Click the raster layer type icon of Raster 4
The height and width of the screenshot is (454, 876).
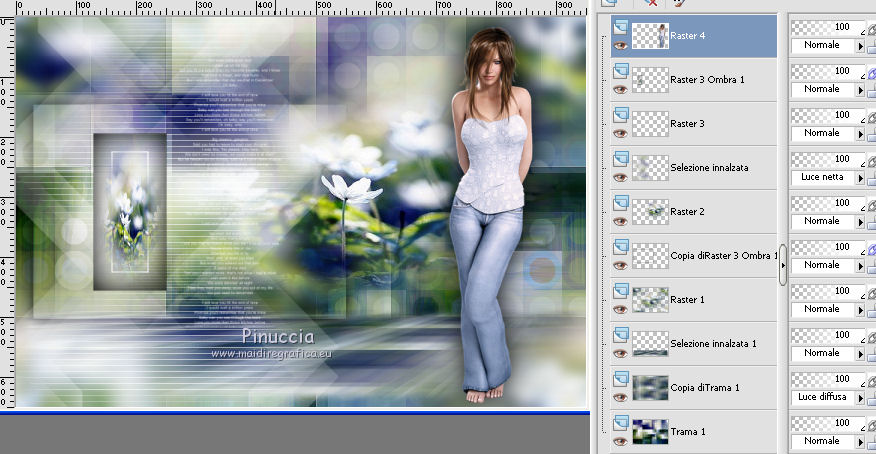(620, 27)
